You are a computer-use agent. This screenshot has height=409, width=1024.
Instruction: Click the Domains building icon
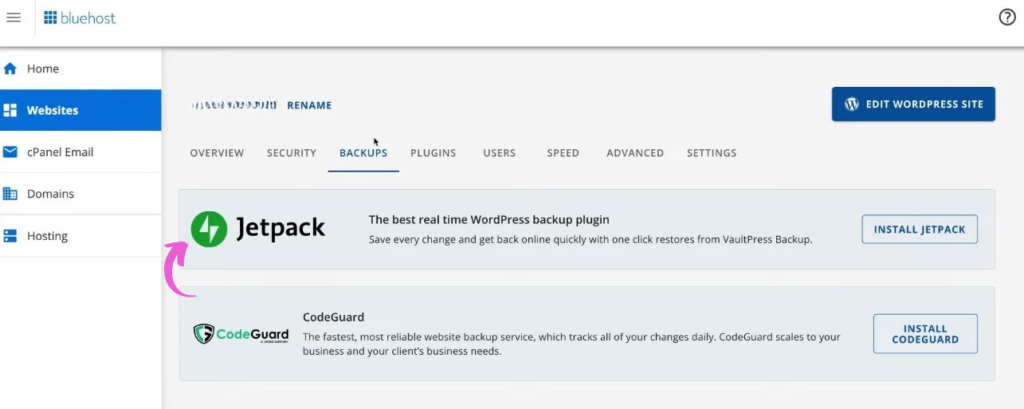10,194
